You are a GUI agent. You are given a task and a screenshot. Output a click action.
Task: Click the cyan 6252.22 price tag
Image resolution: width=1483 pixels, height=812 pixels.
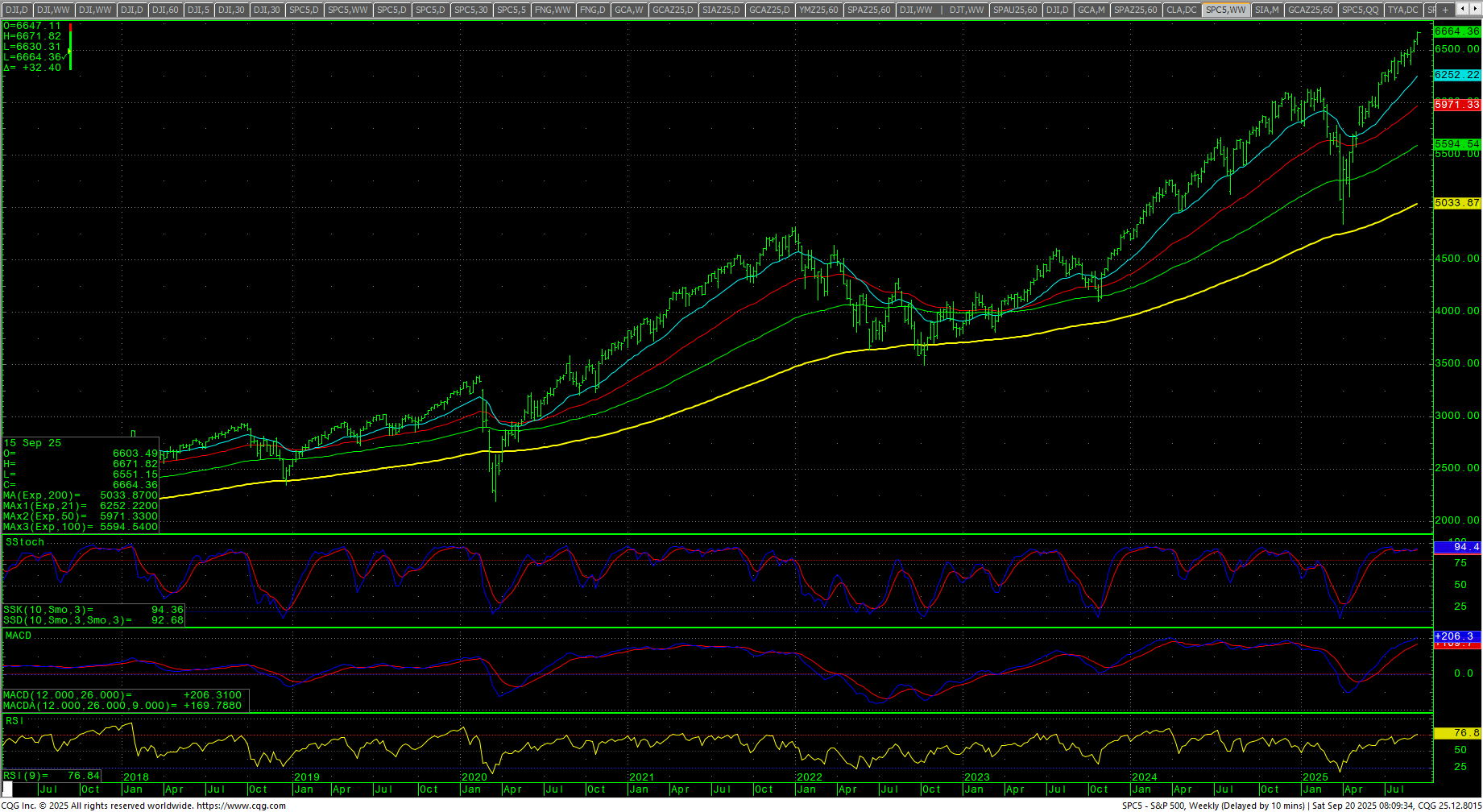click(x=1456, y=75)
